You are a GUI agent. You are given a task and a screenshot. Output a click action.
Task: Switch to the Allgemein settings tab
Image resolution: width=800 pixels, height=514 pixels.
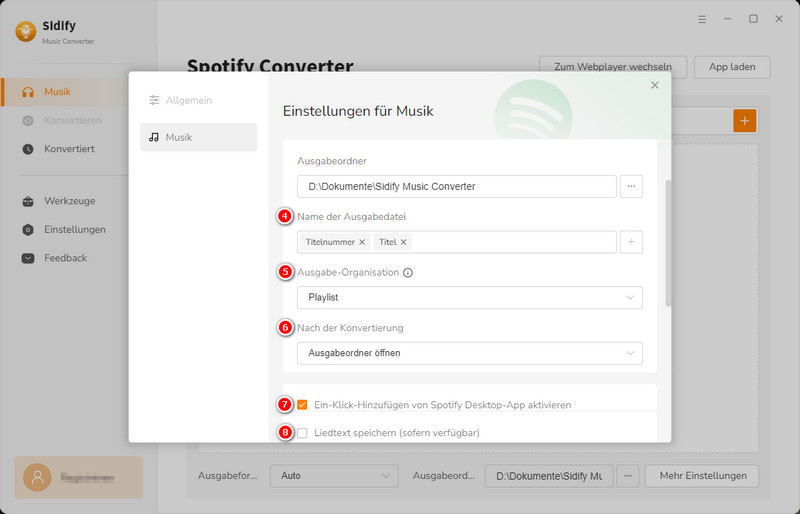(x=198, y=100)
